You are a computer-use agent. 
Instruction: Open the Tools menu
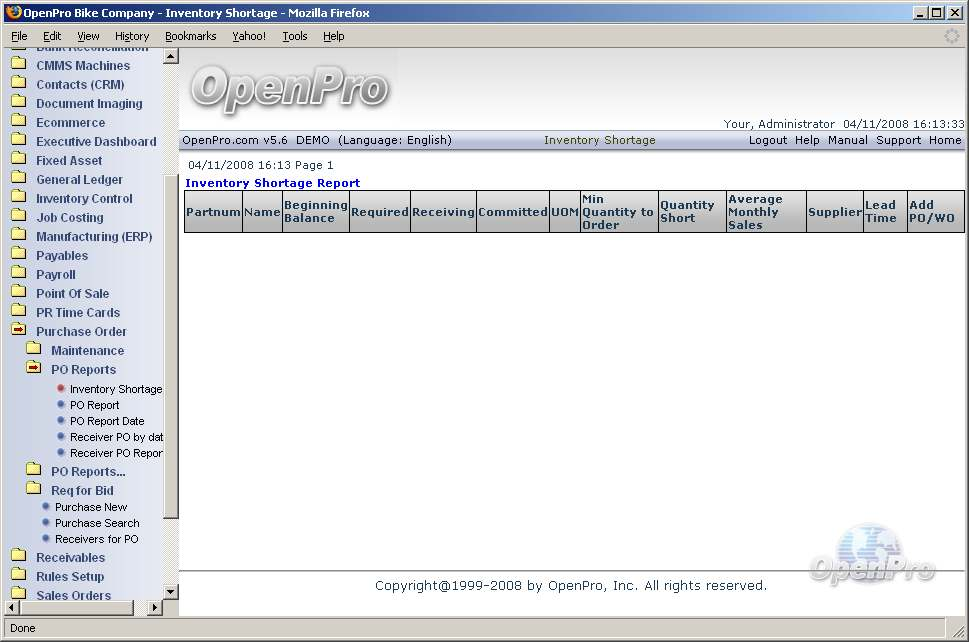[294, 36]
